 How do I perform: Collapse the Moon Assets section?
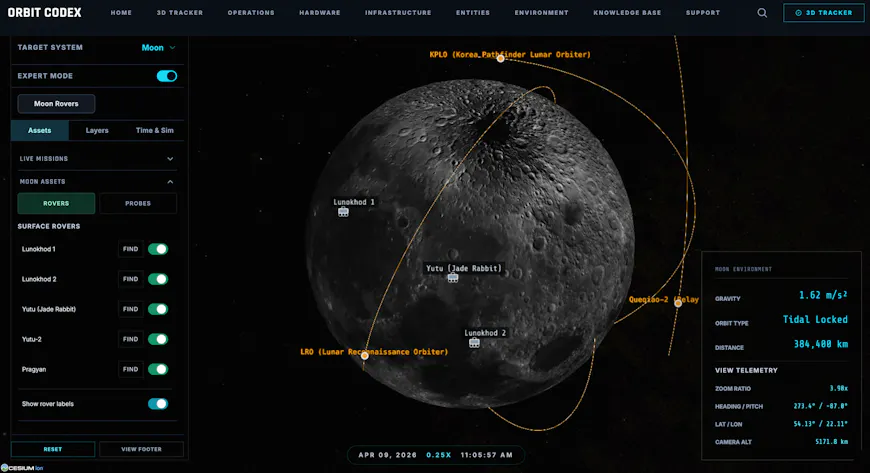(x=97, y=182)
